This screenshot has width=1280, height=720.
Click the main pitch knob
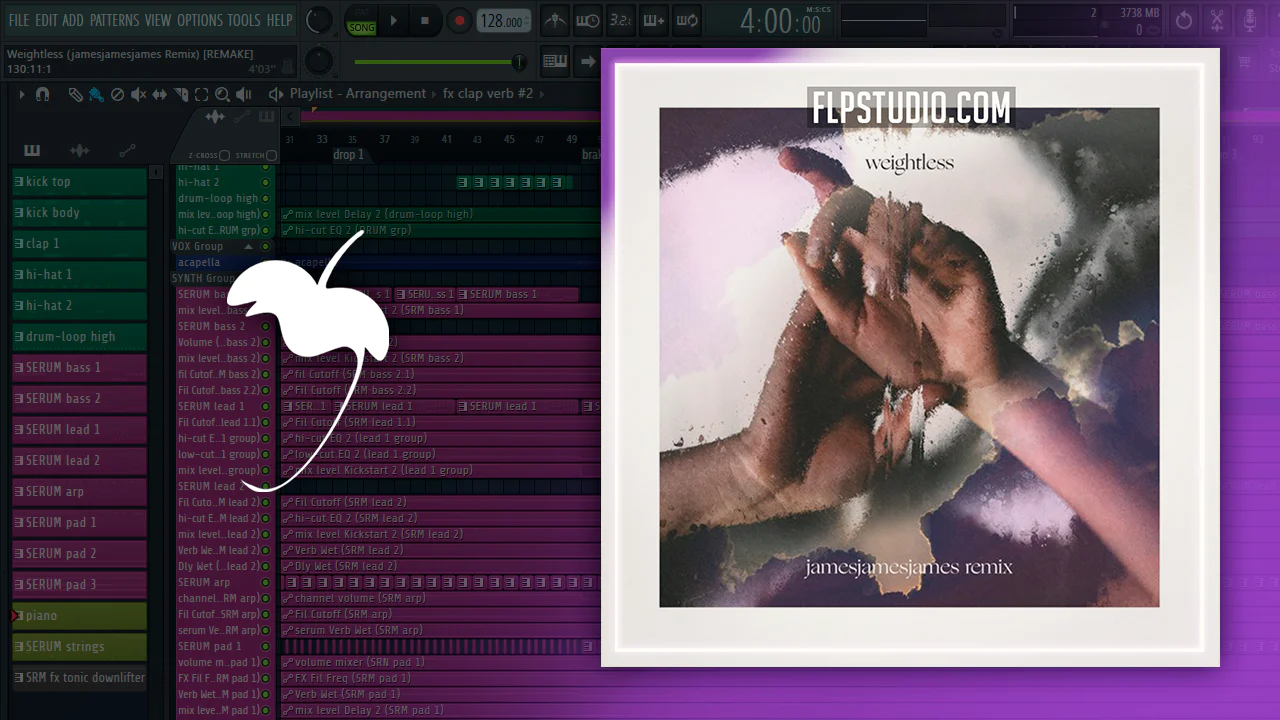[x=318, y=61]
